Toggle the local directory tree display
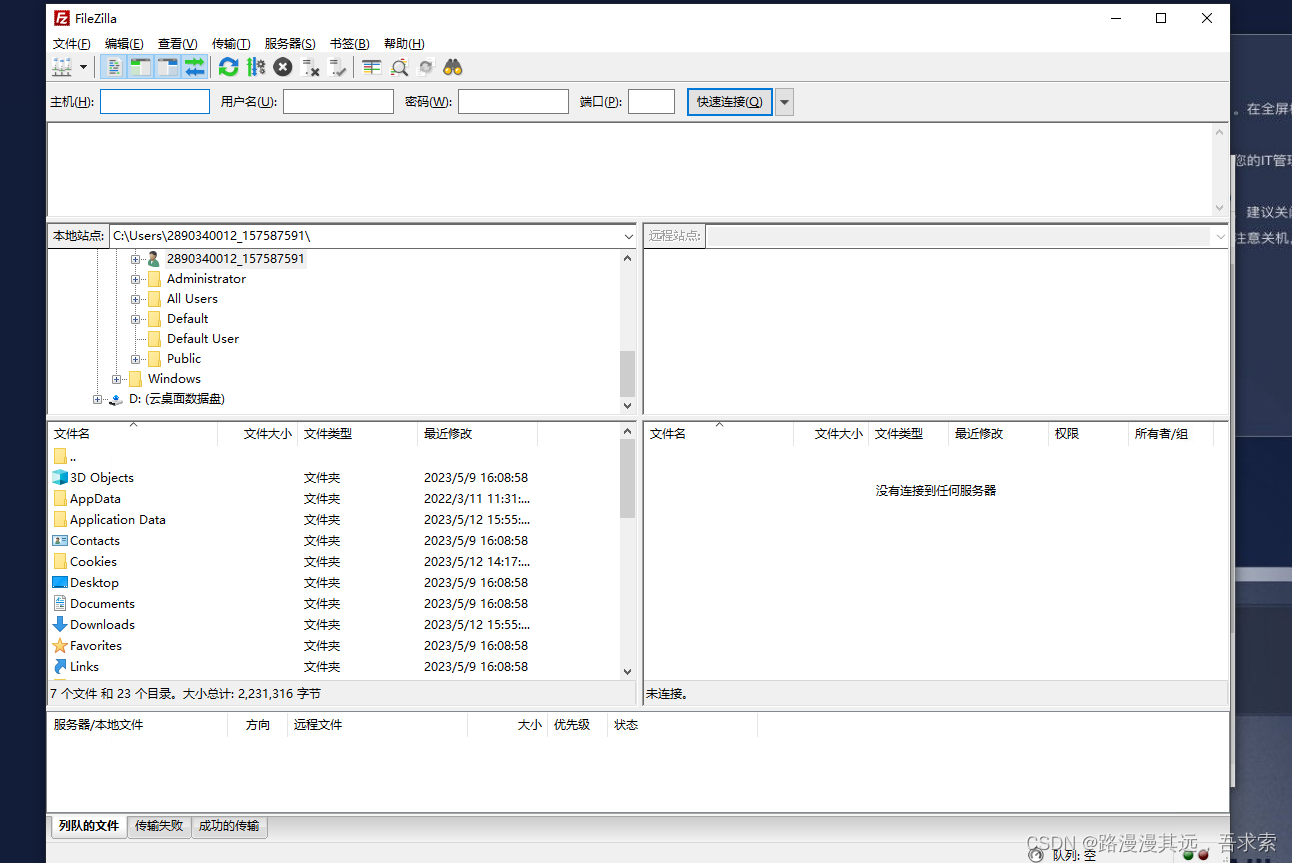This screenshot has width=1292, height=863. [141, 67]
